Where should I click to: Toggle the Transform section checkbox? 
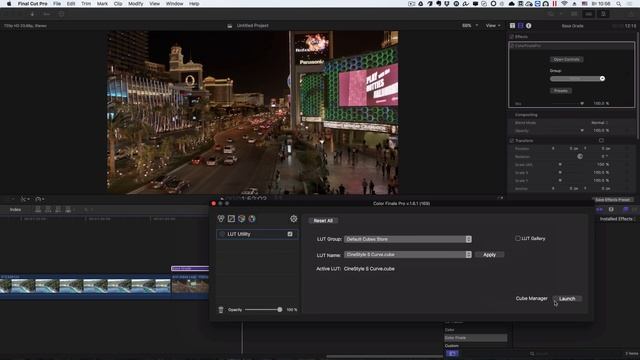(511, 141)
